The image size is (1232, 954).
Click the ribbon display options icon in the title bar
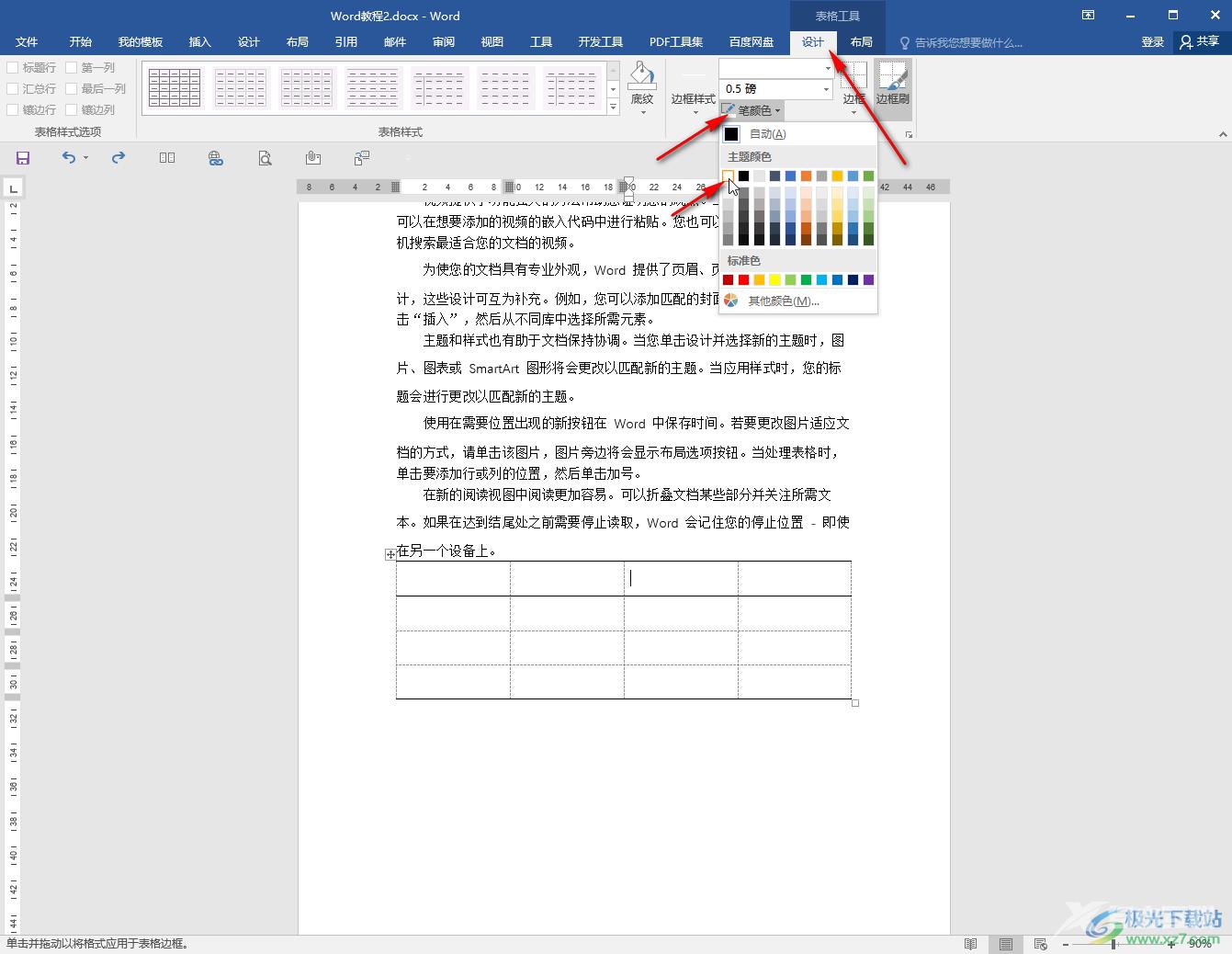pyautogui.click(x=1088, y=16)
